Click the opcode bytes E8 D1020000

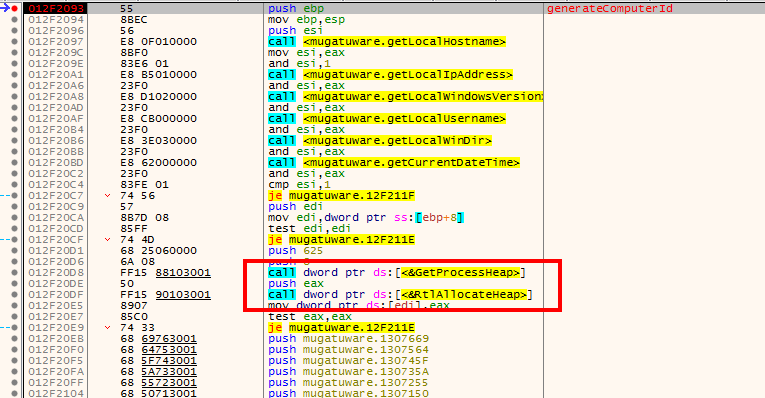(159, 97)
